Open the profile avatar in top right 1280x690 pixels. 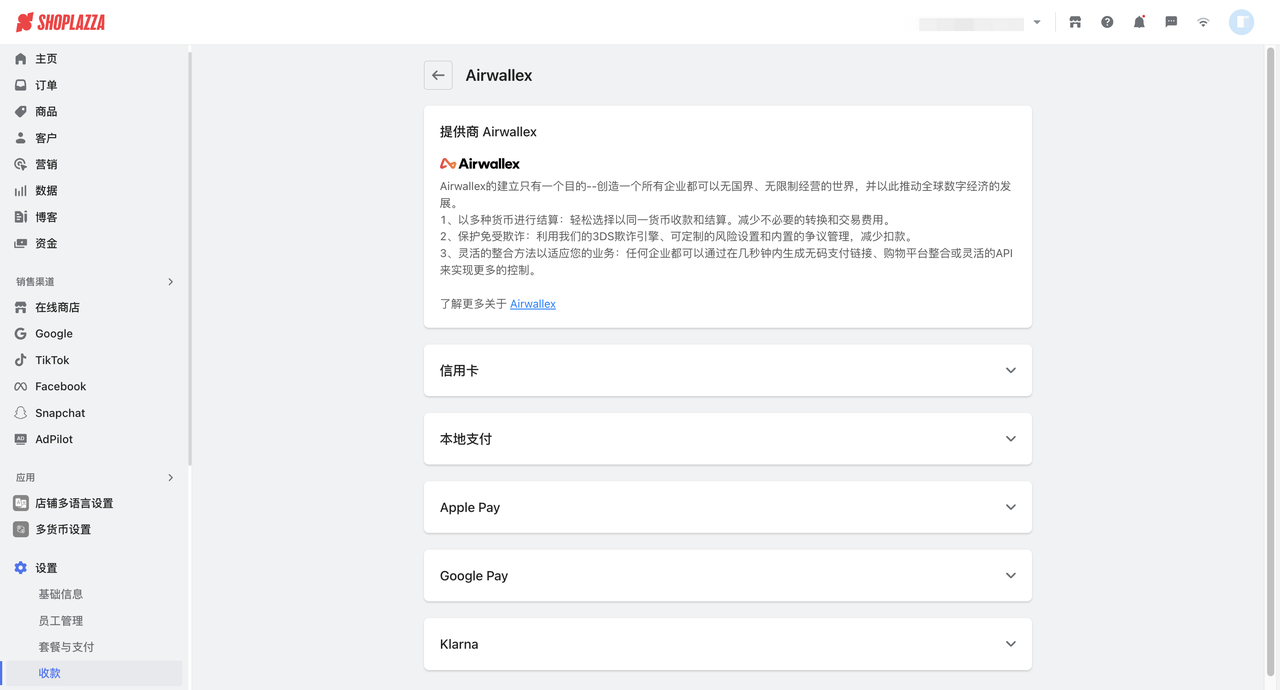pos(1241,21)
